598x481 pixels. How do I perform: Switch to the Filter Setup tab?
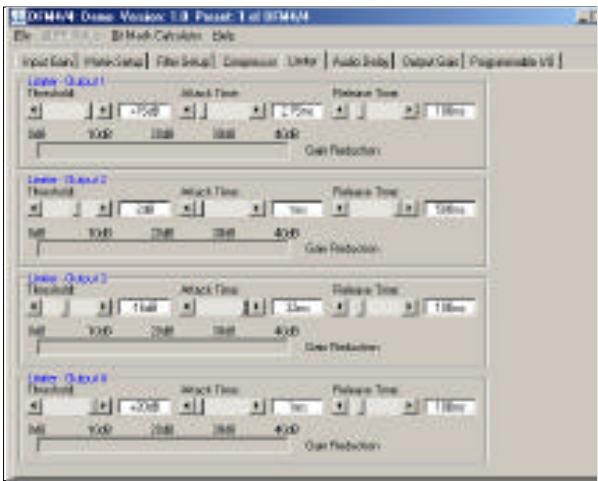(183, 61)
